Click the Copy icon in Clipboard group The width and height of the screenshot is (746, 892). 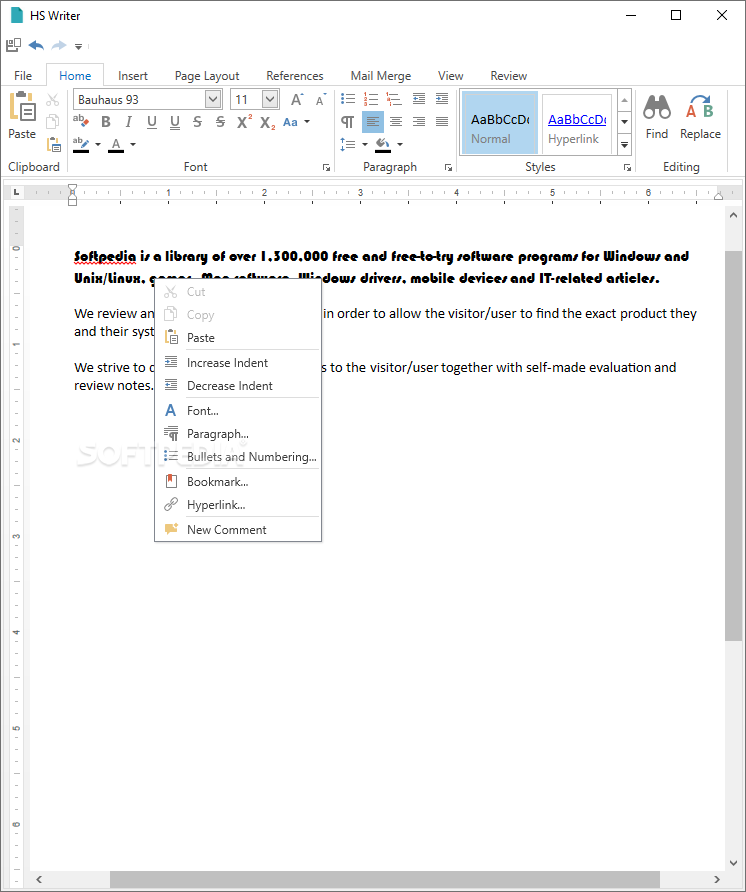pyautogui.click(x=53, y=122)
